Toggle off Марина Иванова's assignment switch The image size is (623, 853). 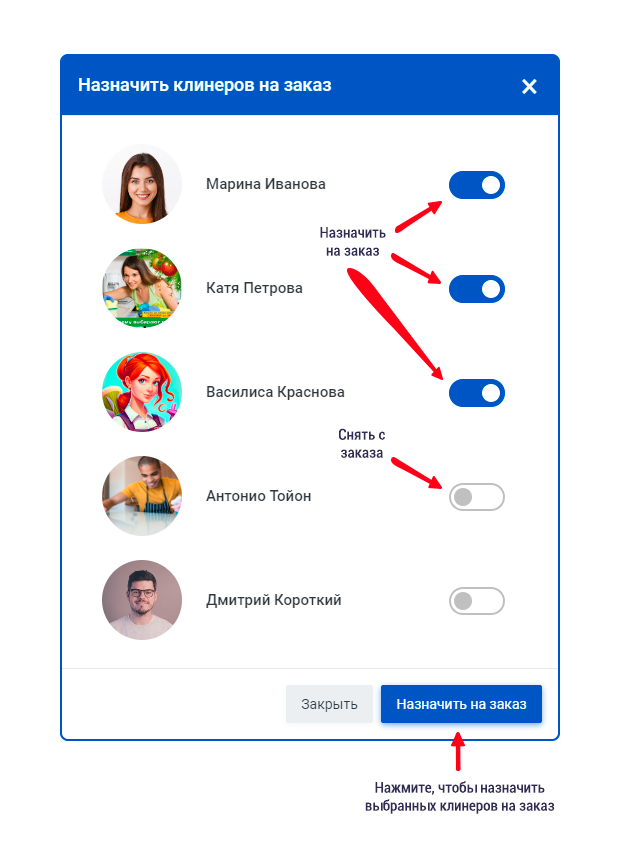point(477,185)
